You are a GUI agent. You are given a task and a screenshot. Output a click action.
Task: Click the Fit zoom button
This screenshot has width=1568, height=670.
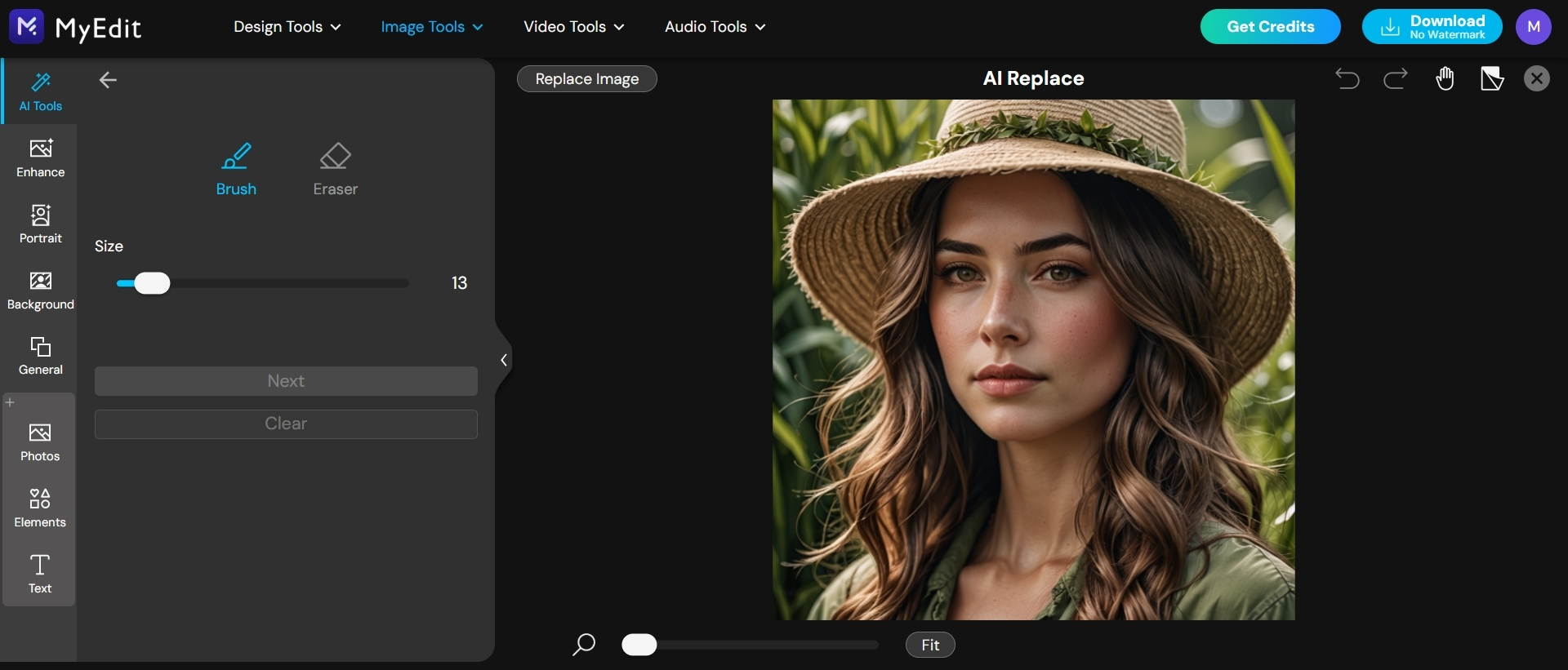930,645
